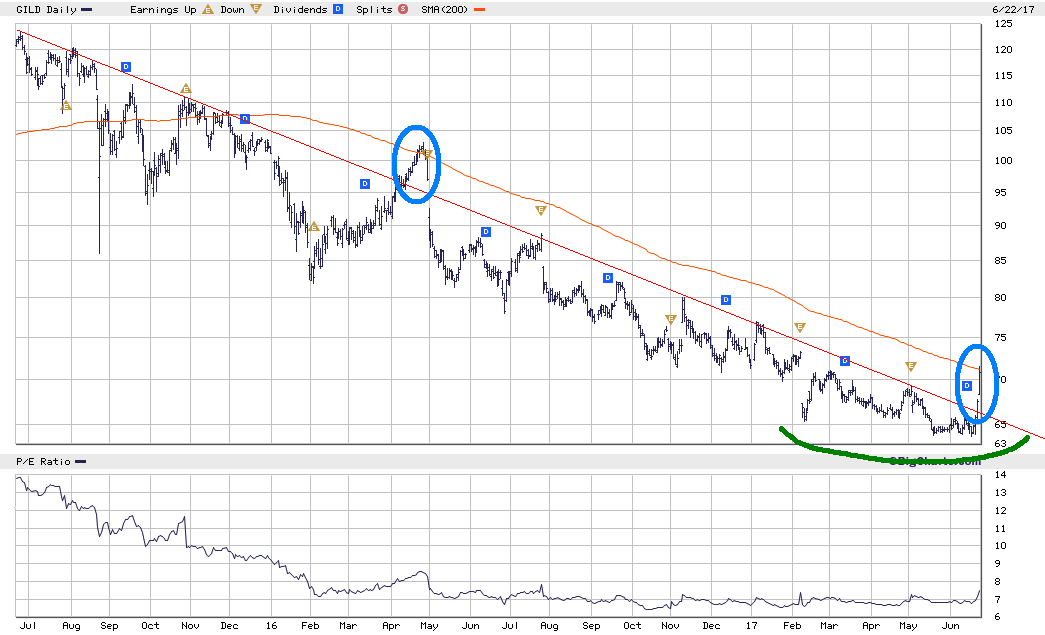Click the Splits label text
The image size is (1045, 635).
tap(374, 10)
